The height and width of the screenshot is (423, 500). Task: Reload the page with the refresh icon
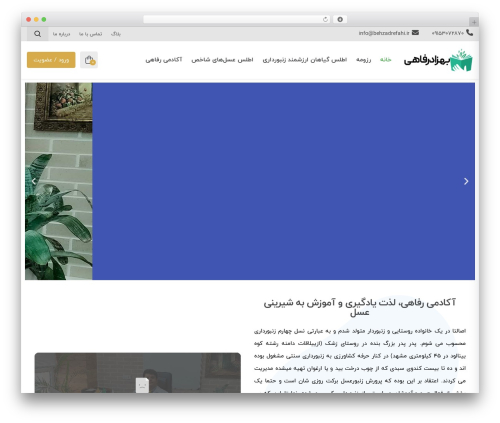pyautogui.click(x=325, y=20)
